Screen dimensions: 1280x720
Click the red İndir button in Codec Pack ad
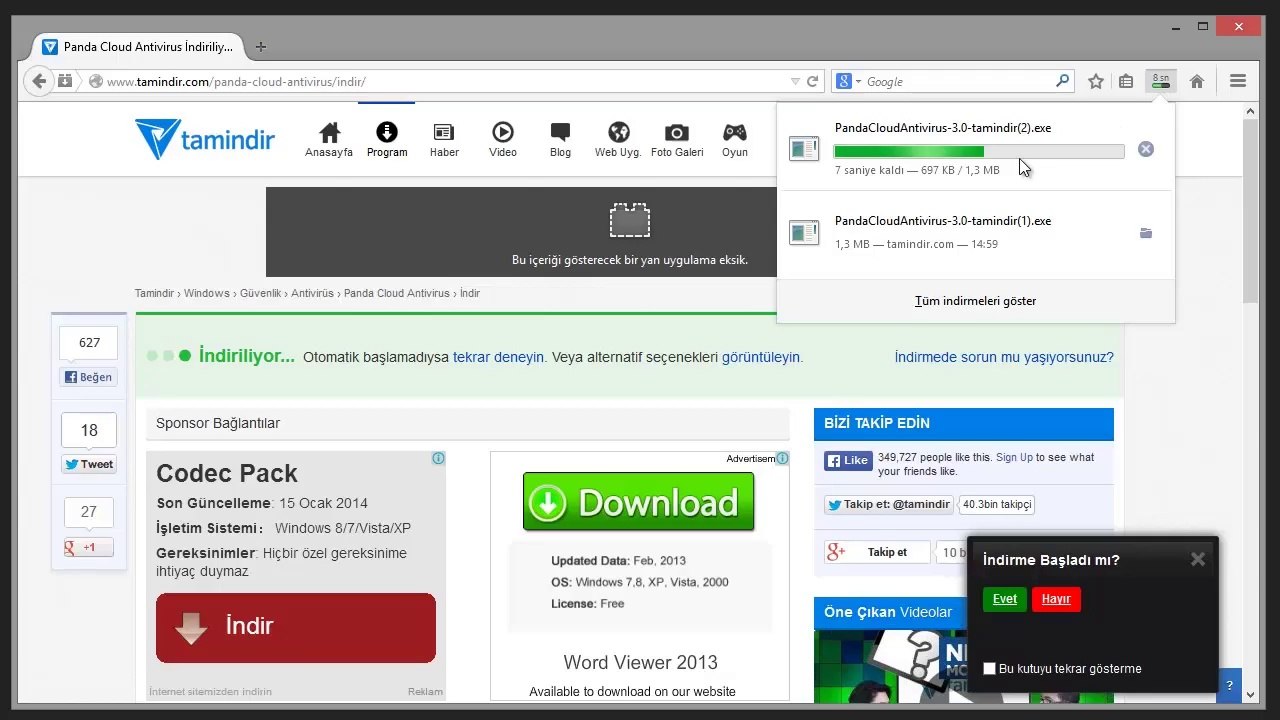click(x=296, y=627)
